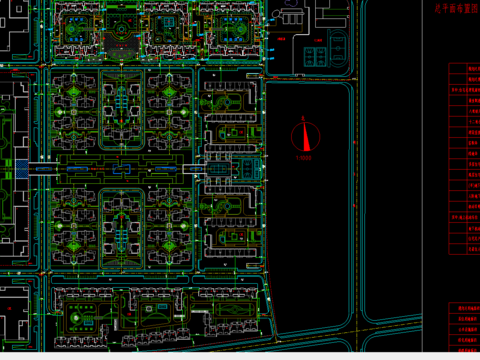Image resolution: width=480 pixels, height=360 pixels.
Task: Click the long blue pool right of the central pool
Action: (x=166, y=169)
